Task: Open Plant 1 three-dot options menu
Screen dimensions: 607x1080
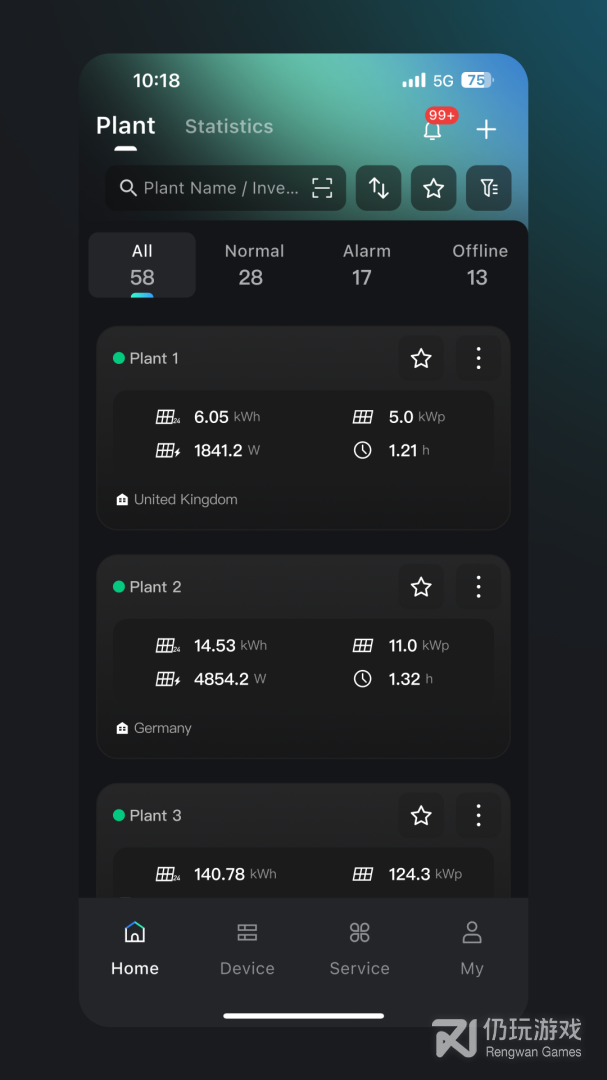Action: (478, 358)
